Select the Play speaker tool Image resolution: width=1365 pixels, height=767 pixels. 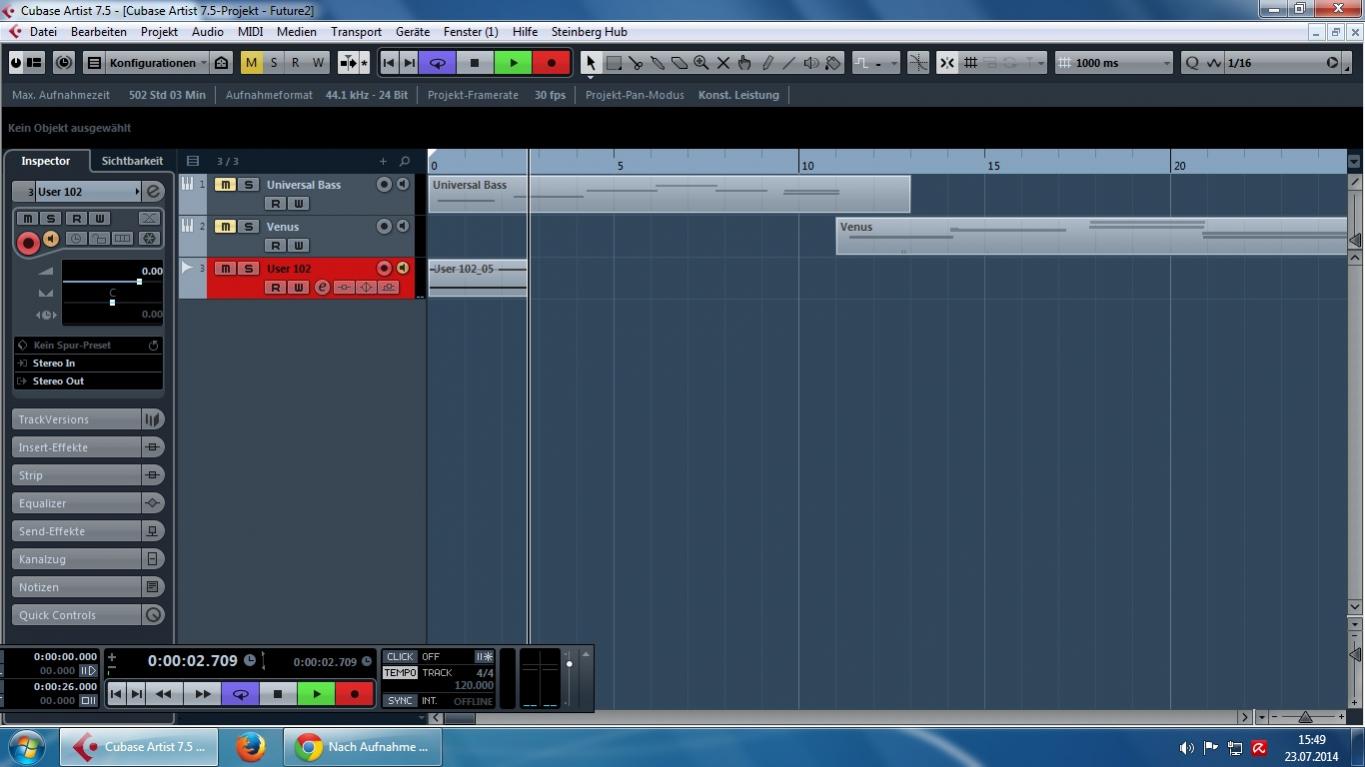coord(811,63)
